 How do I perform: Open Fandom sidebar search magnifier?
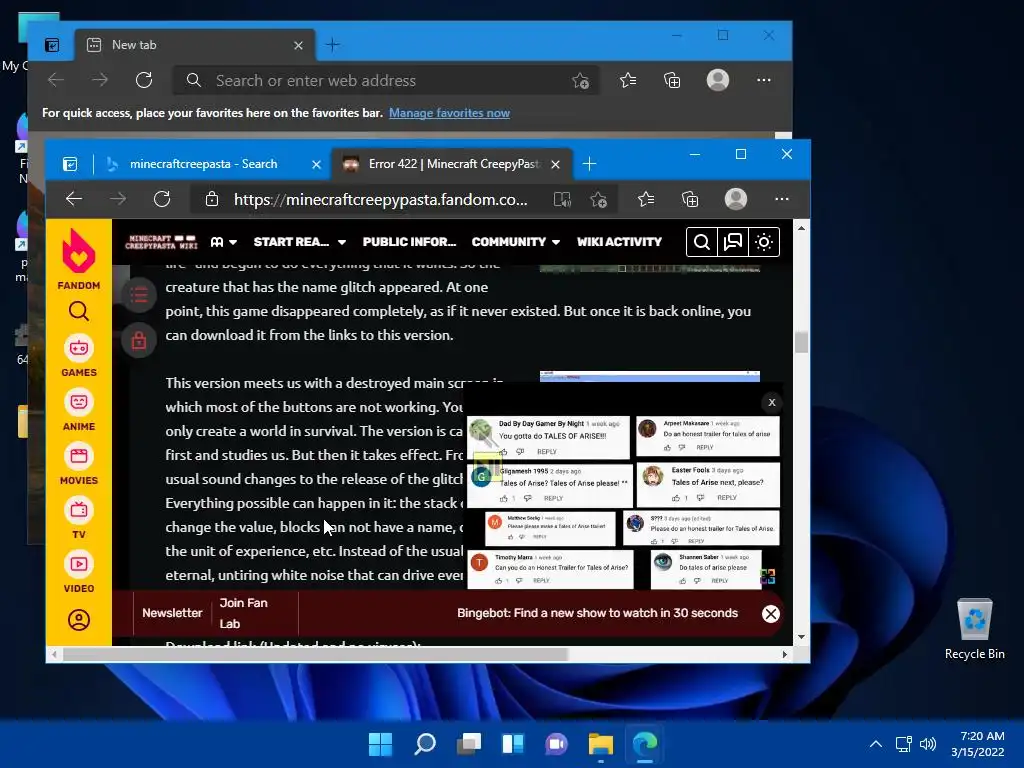click(x=78, y=311)
